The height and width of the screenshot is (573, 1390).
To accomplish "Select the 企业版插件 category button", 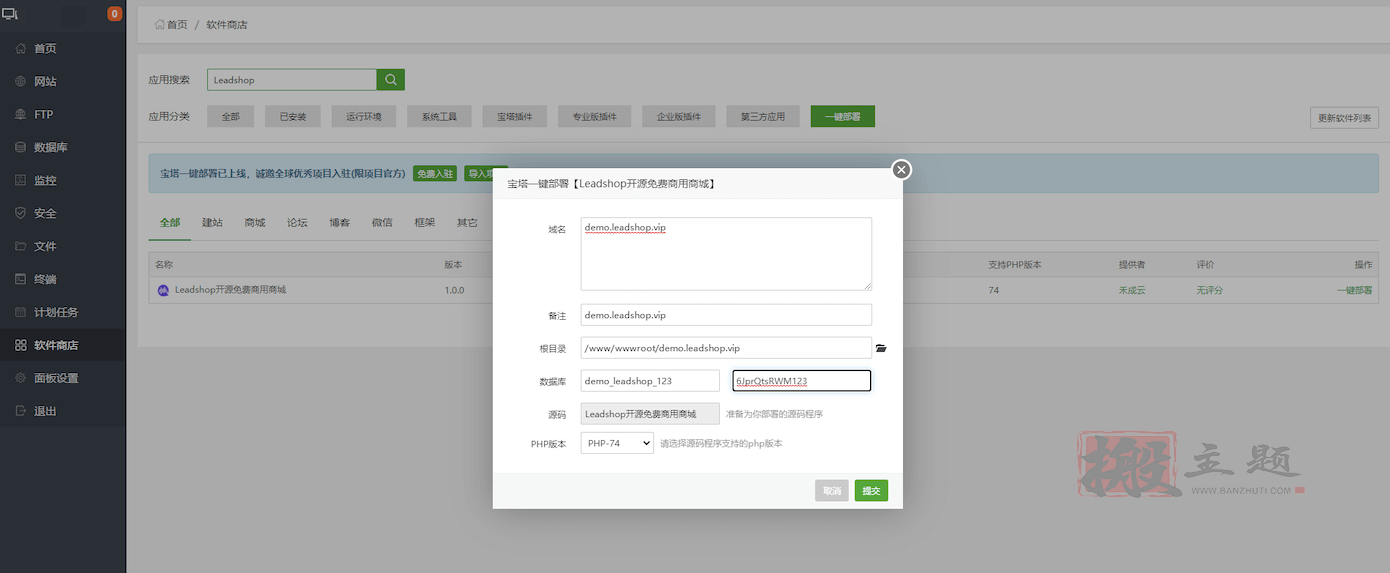I will point(679,117).
